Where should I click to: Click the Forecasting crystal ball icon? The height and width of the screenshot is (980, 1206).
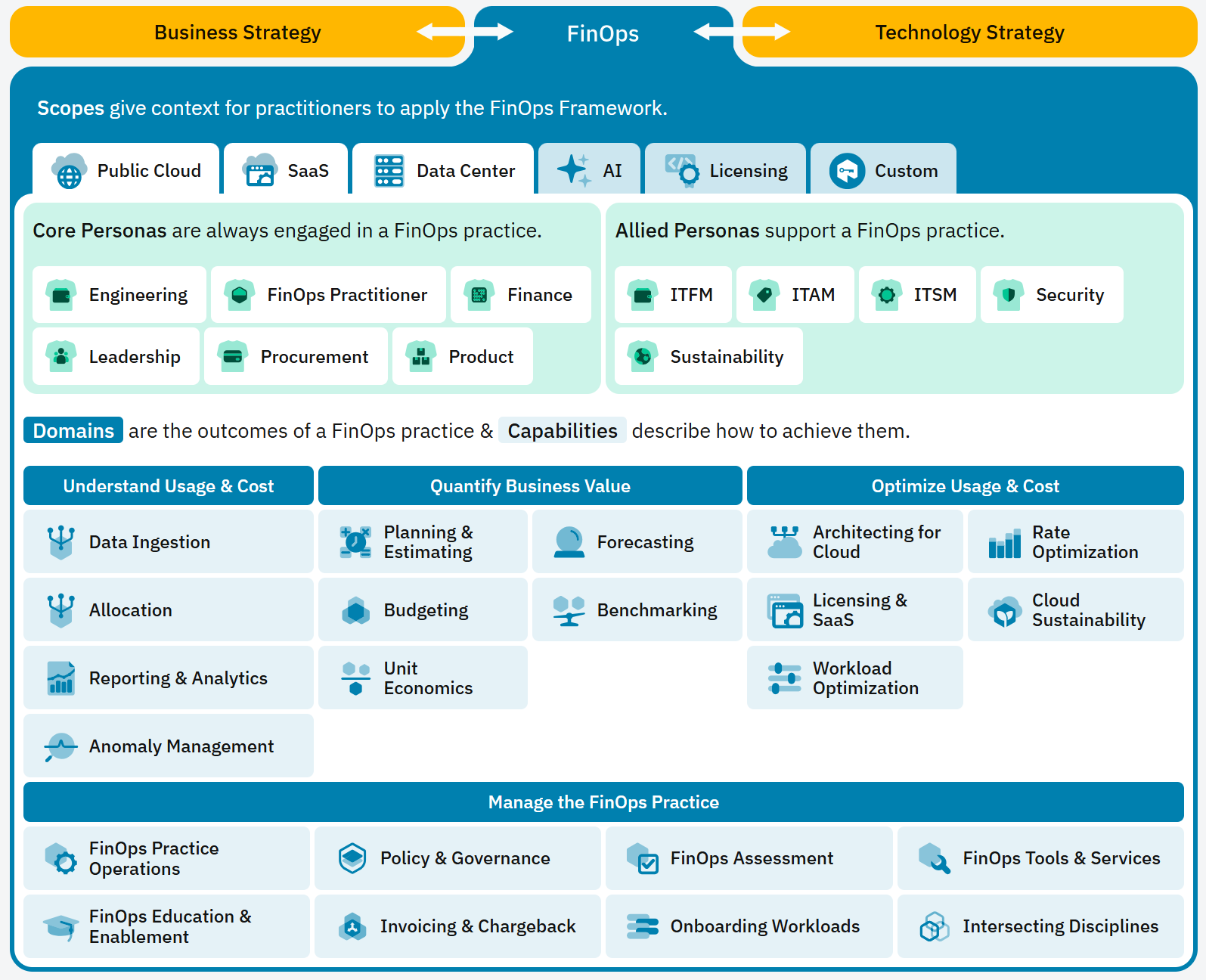[x=569, y=542]
